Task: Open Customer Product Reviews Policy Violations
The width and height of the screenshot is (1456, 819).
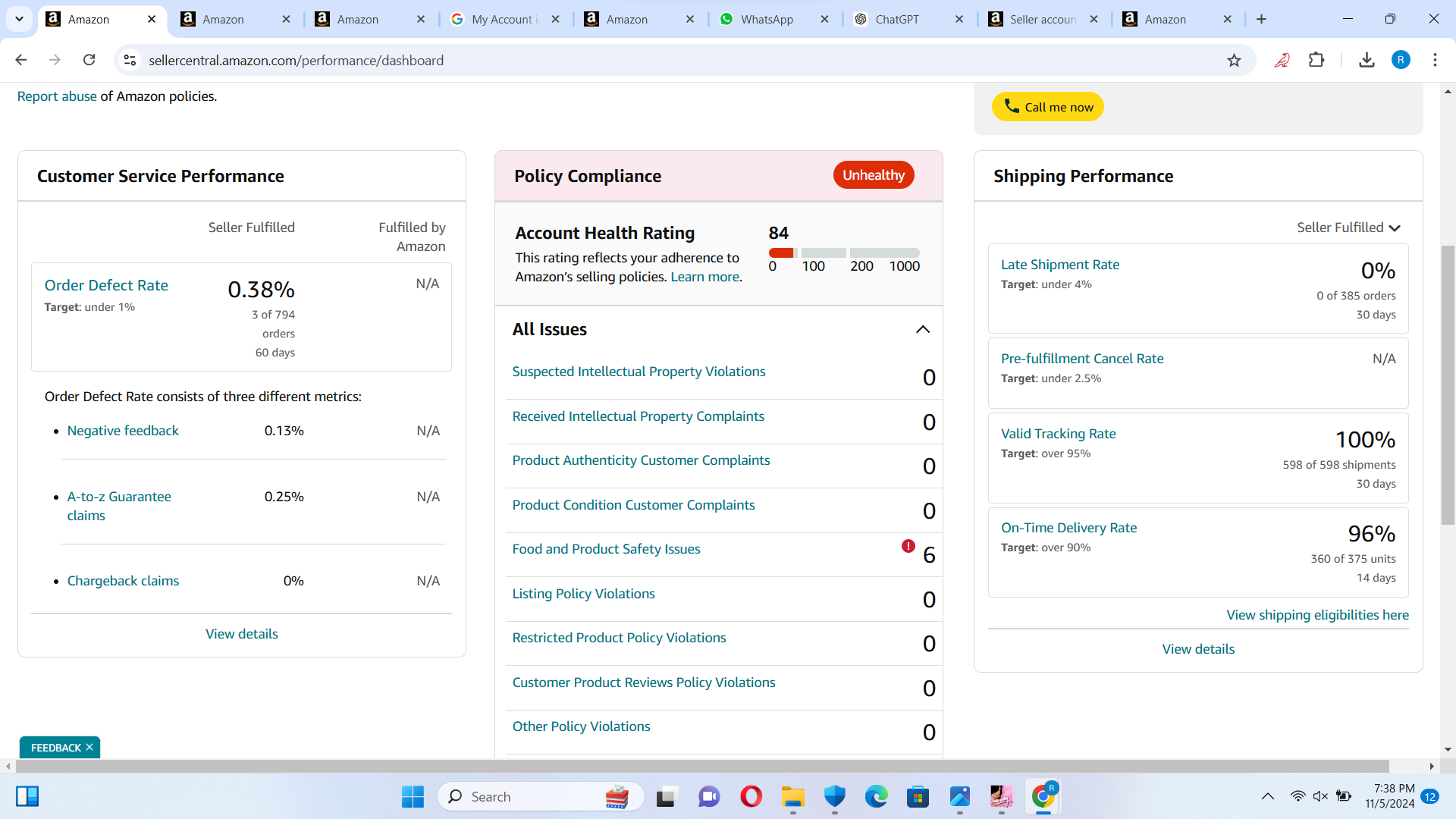Action: 644,682
